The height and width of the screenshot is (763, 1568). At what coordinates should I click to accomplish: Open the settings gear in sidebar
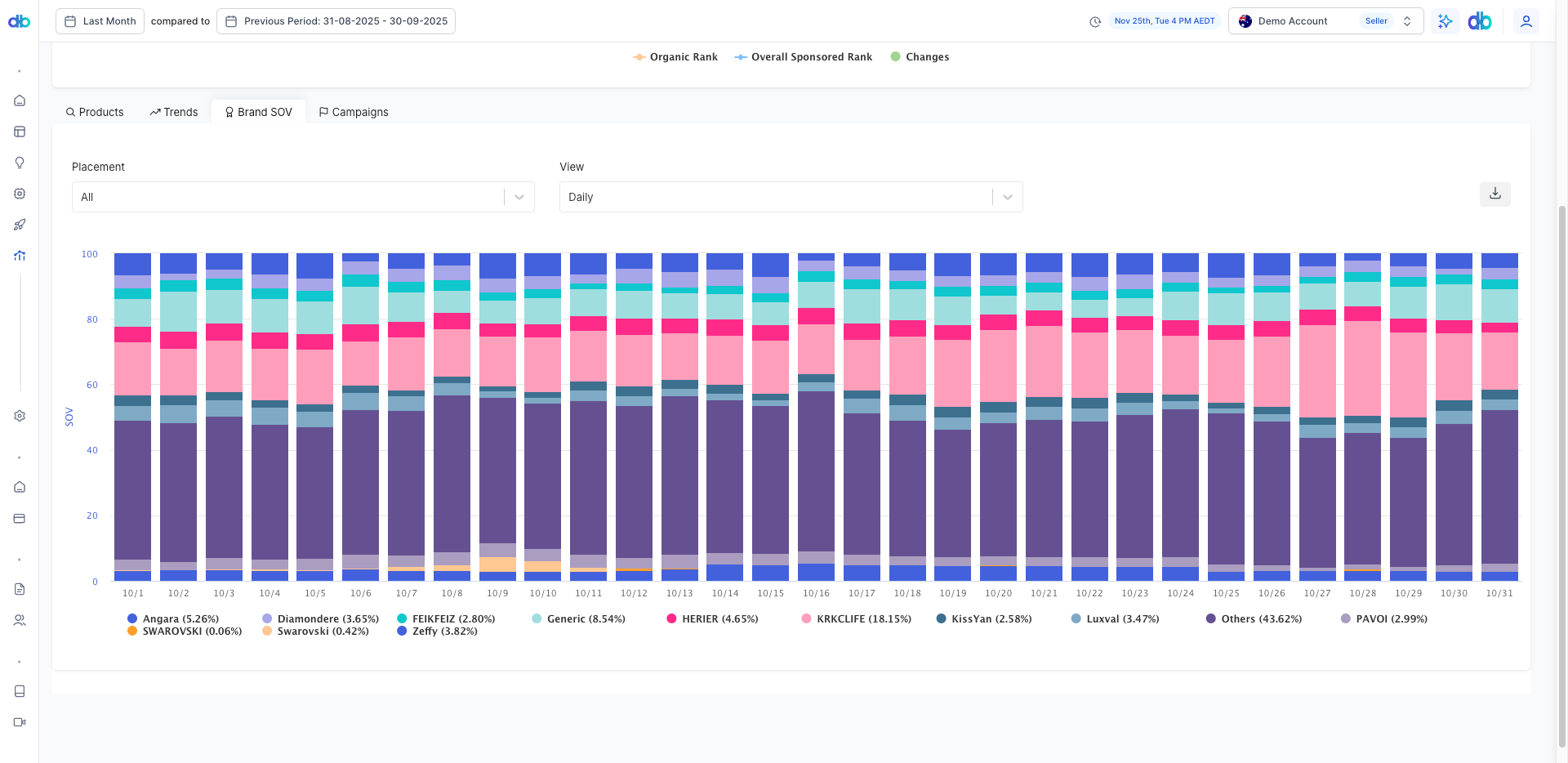pyautogui.click(x=20, y=416)
